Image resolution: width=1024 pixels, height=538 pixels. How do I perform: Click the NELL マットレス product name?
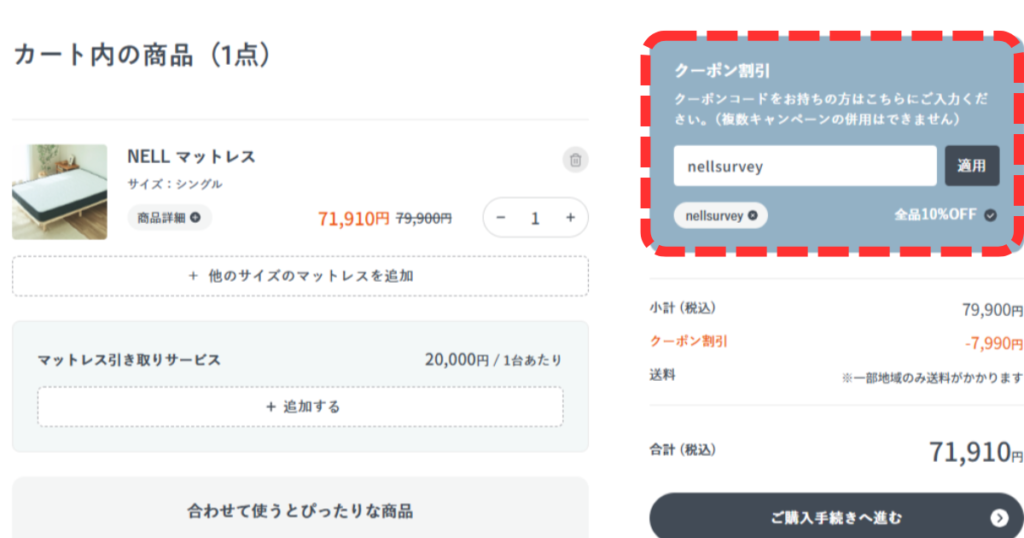(191, 156)
